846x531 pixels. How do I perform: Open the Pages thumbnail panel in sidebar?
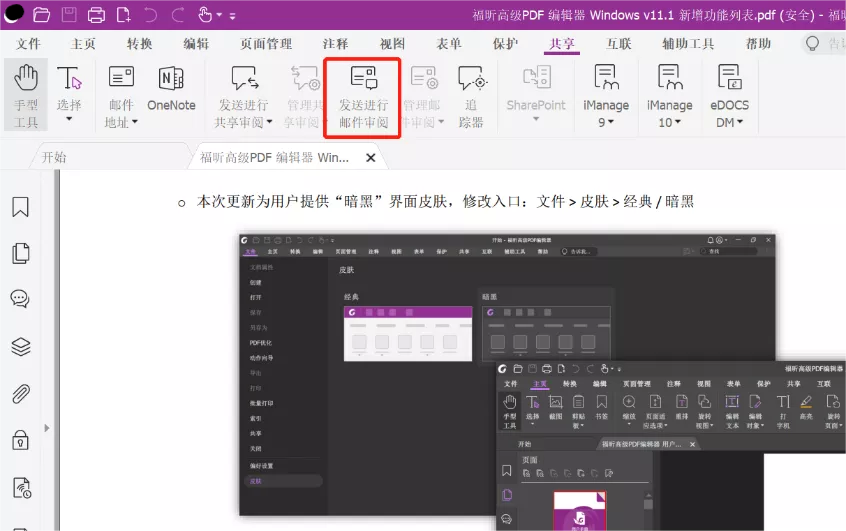pyautogui.click(x=21, y=253)
